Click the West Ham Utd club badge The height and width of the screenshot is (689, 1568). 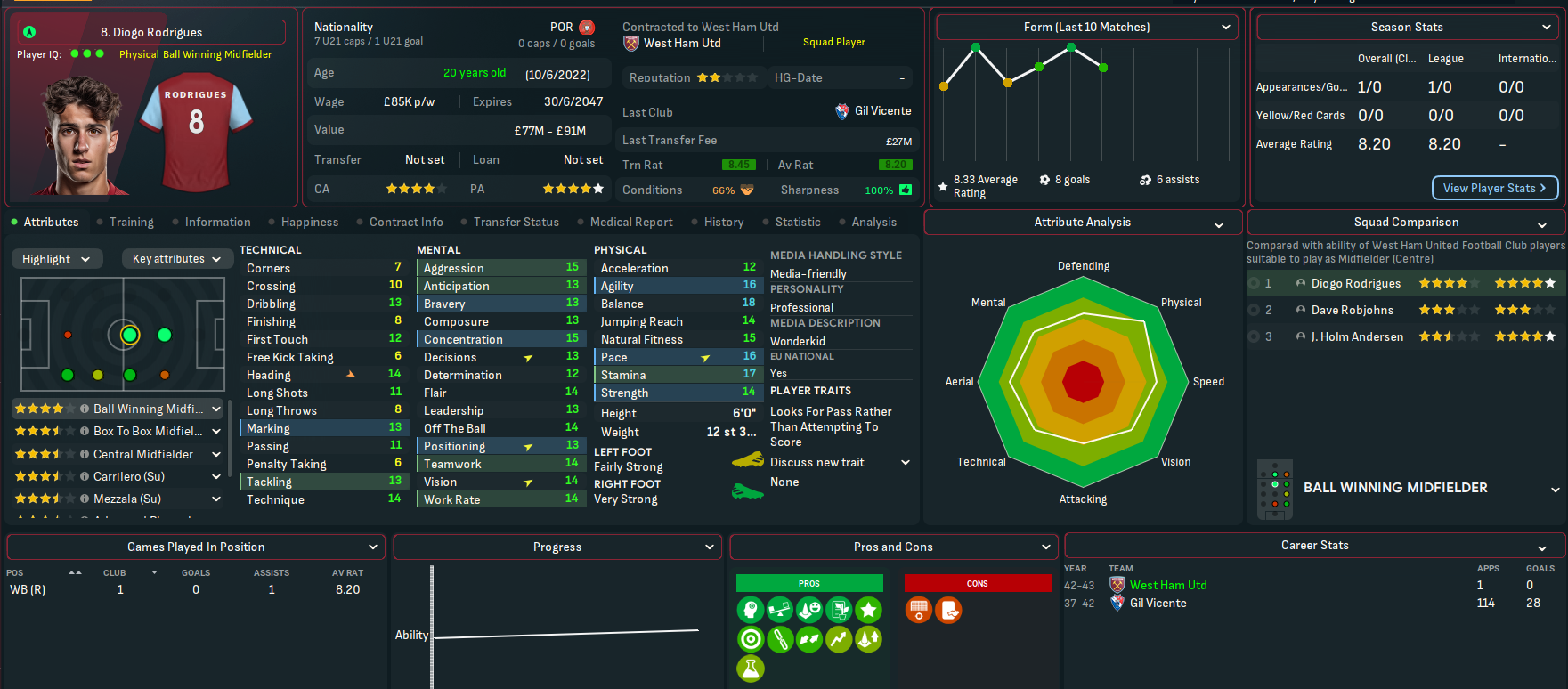(631, 43)
